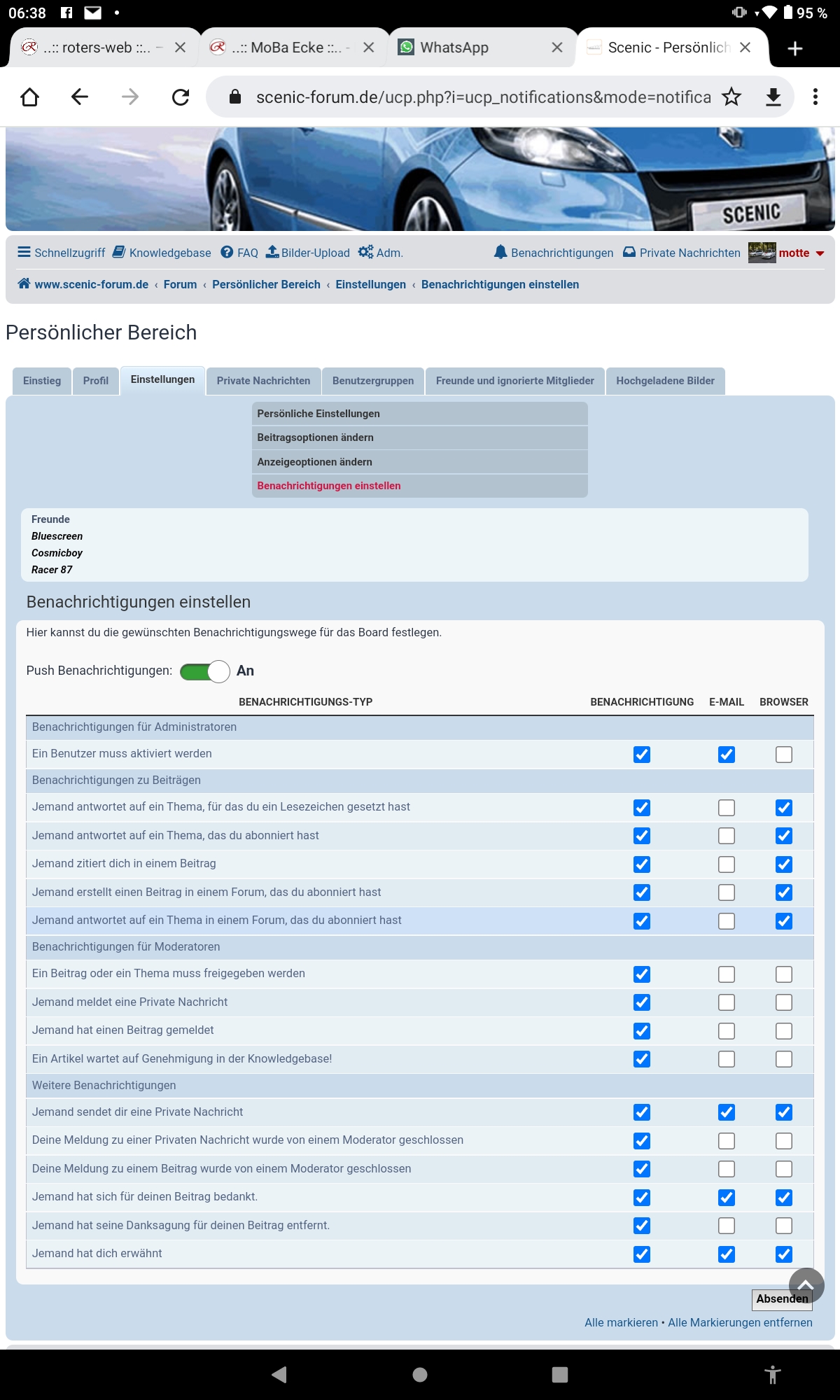
Task: Click the browser address bar URL
Action: pyautogui.click(x=483, y=97)
